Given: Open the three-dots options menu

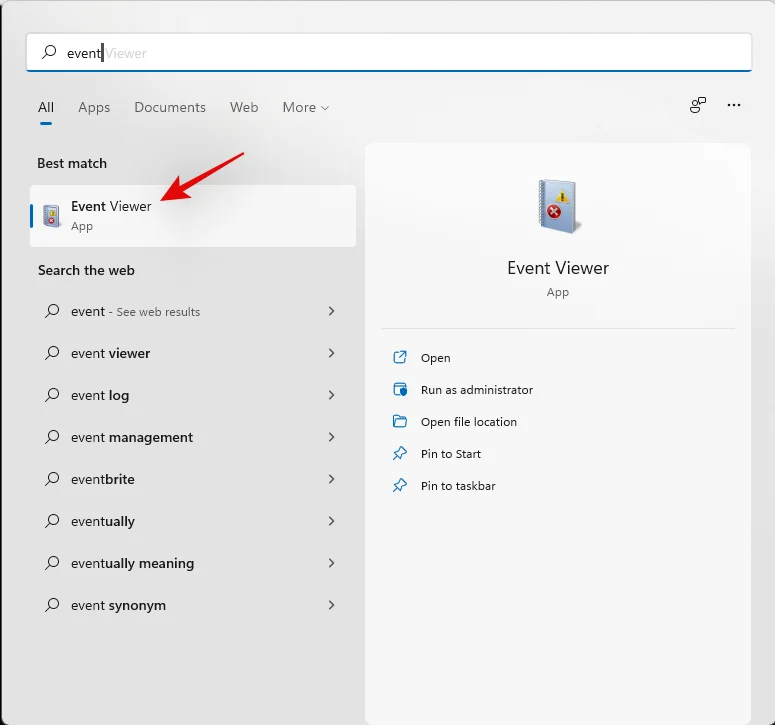Looking at the screenshot, I should (734, 105).
